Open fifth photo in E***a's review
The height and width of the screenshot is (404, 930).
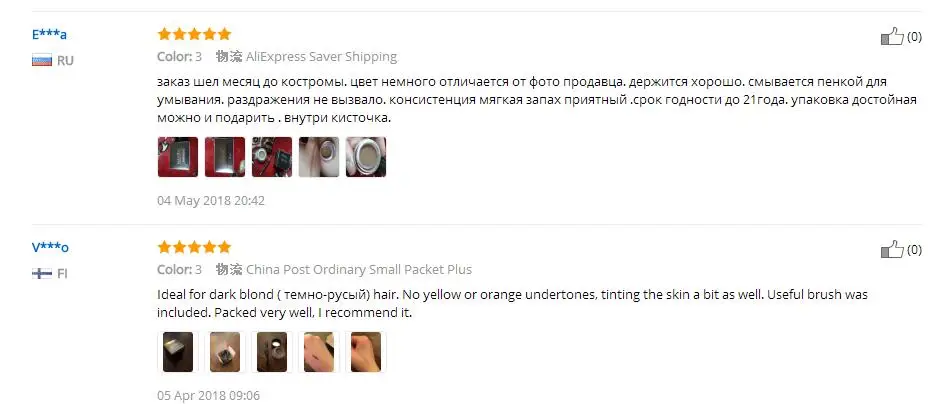366,157
